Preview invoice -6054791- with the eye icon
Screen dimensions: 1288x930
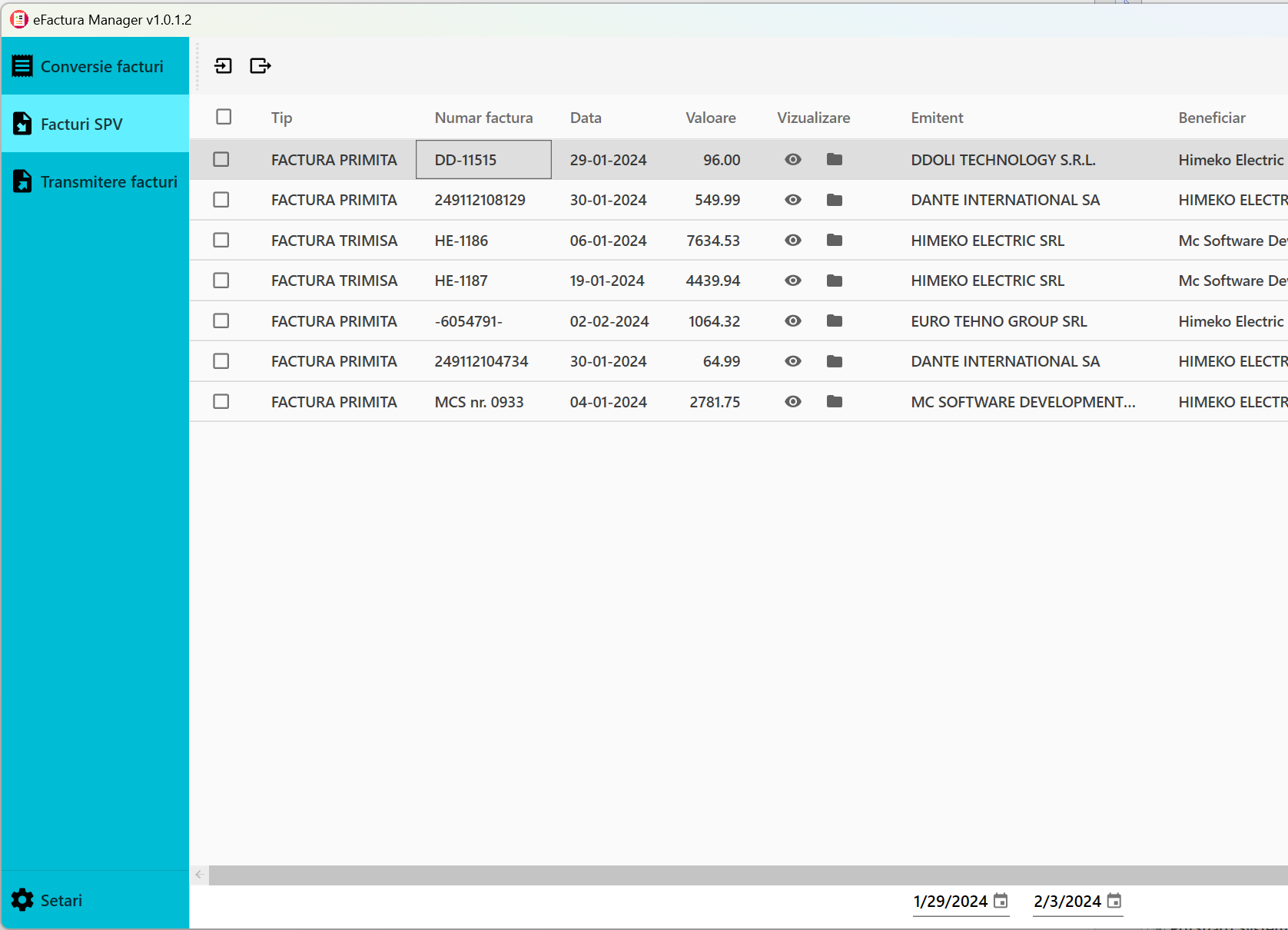click(793, 321)
